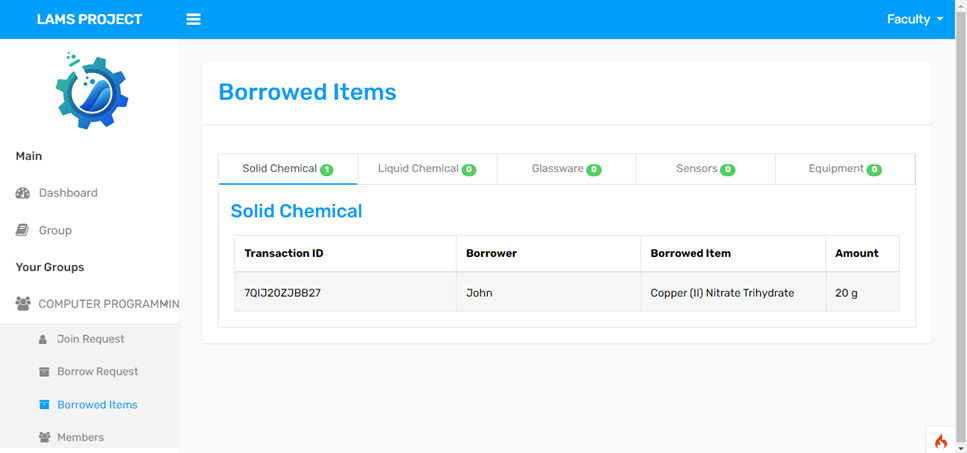This screenshot has width=967, height=453.
Task: Open the Borrow Request page
Action: point(97,372)
